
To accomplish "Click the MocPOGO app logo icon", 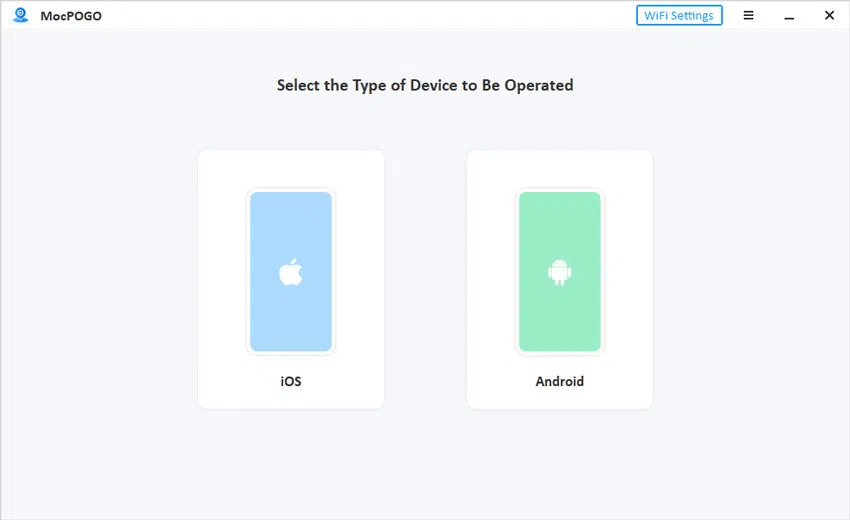I will (x=21, y=15).
